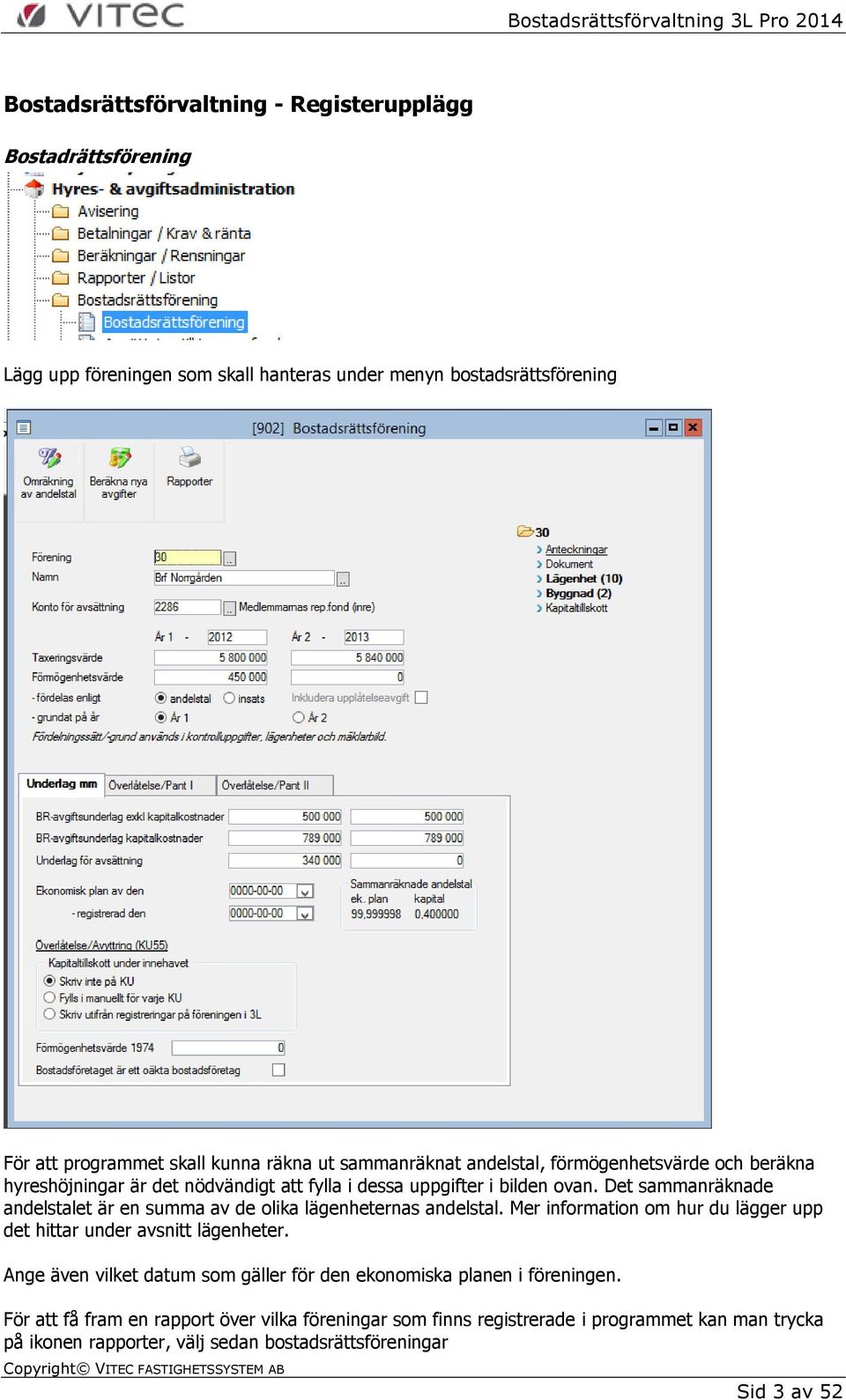The image size is (846, 1400).
Task: Click the Förmögenhetsvärde 1974 input field
Action: (228, 1048)
